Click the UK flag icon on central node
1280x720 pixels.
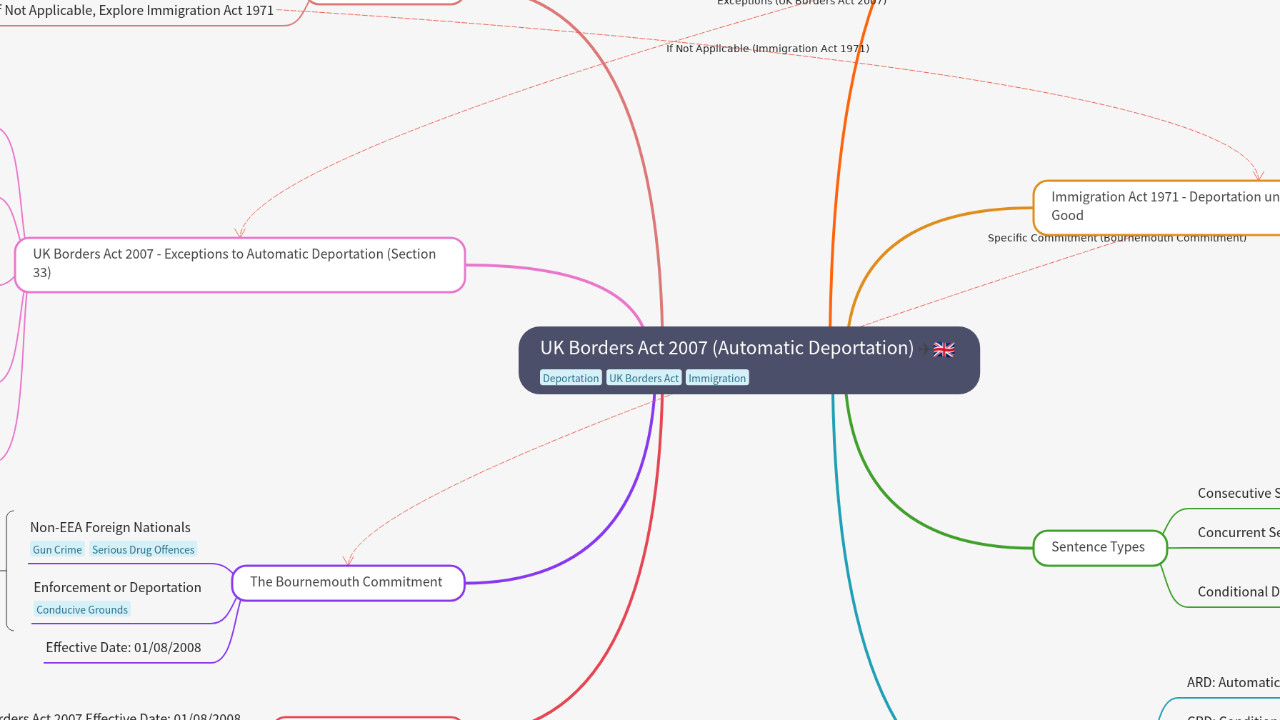(x=944, y=349)
